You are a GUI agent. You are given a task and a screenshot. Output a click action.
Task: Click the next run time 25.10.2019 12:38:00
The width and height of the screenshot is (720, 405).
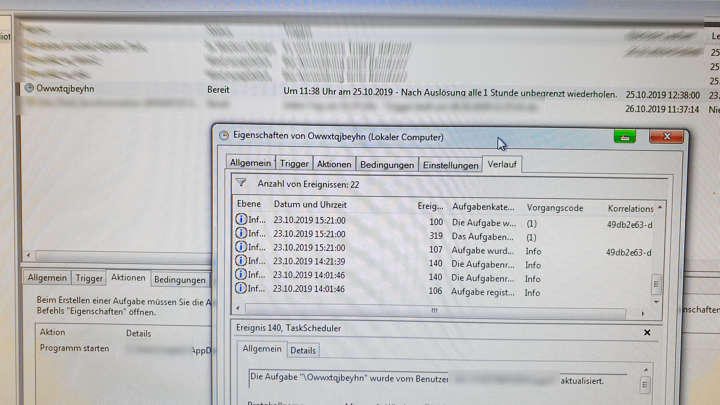click(x=663, y=95)
